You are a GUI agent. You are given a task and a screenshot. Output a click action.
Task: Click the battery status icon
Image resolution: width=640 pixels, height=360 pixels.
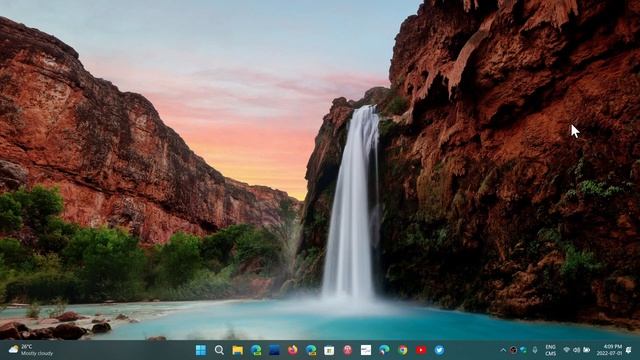[587, 350]
